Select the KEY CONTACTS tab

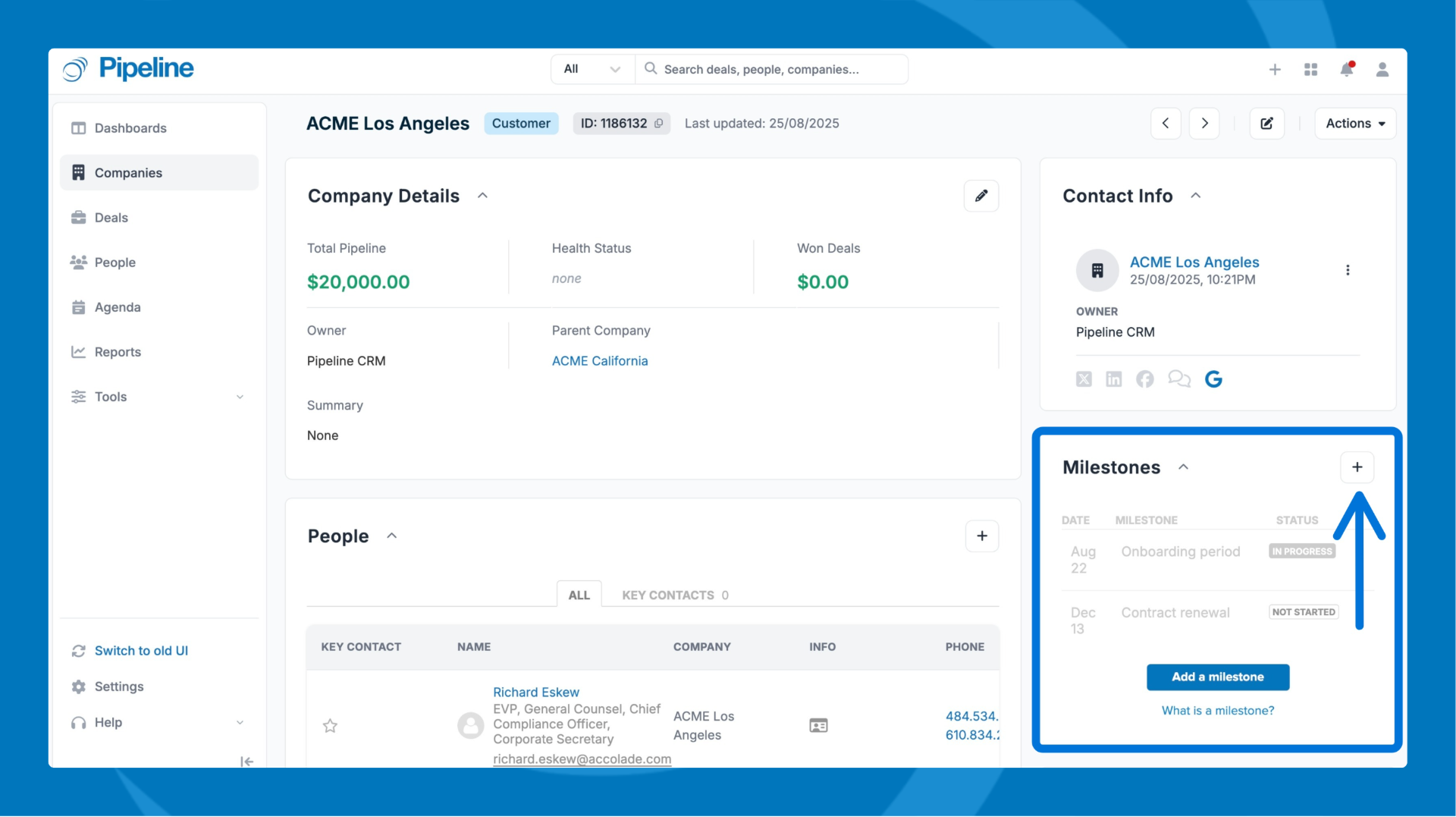pyautogui.click(x=675, y=595)
